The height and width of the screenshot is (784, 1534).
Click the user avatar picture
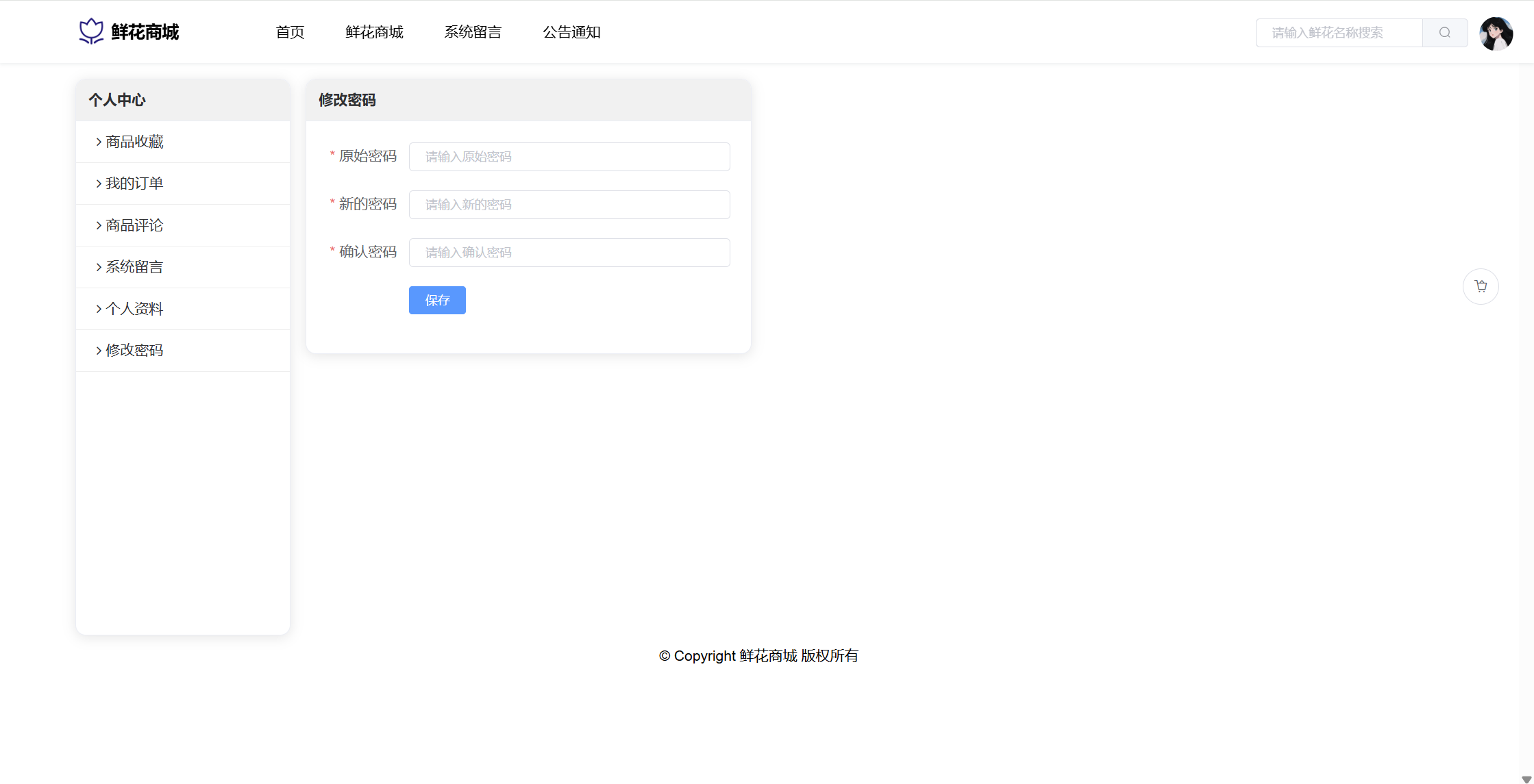pyautogui.click(x=1496, y=34)
